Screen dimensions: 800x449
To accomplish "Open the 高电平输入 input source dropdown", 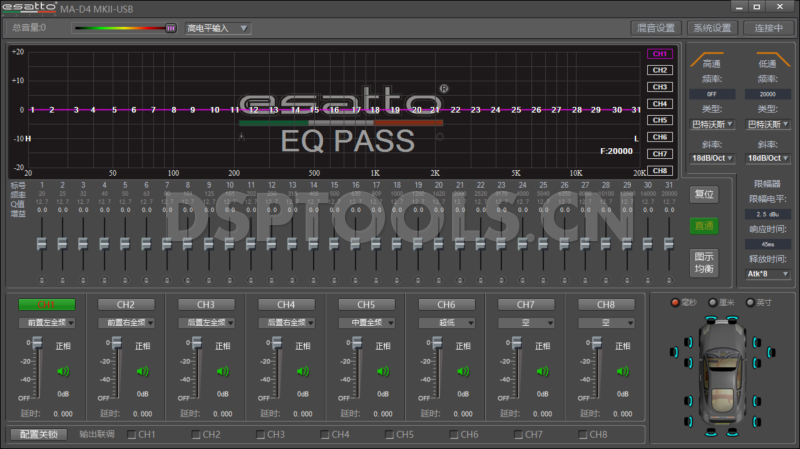I will (x=217, y=28).
